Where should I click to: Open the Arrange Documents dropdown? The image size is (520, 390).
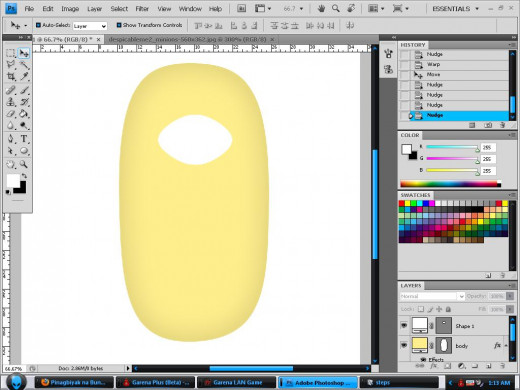(376, 9)
